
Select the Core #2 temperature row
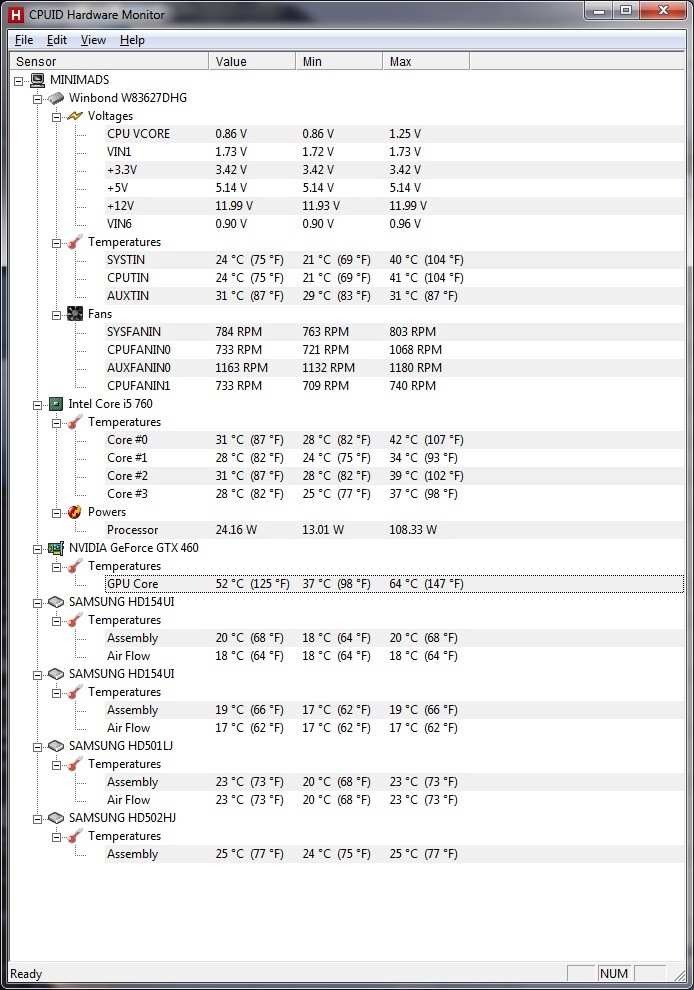394,476
